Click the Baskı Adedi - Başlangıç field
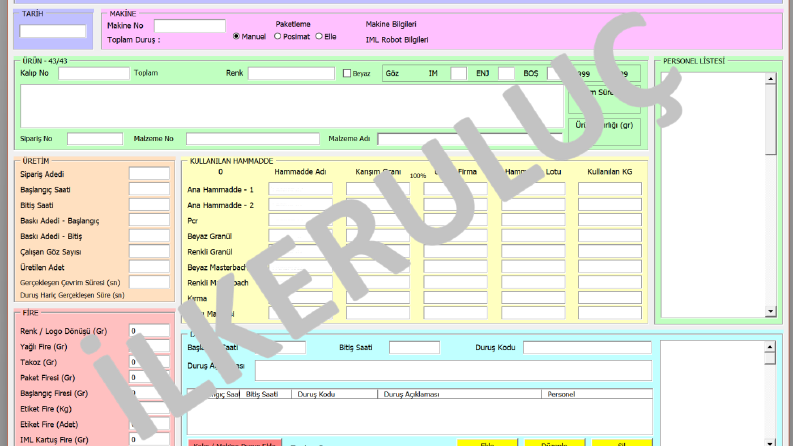 coord(149,220)
